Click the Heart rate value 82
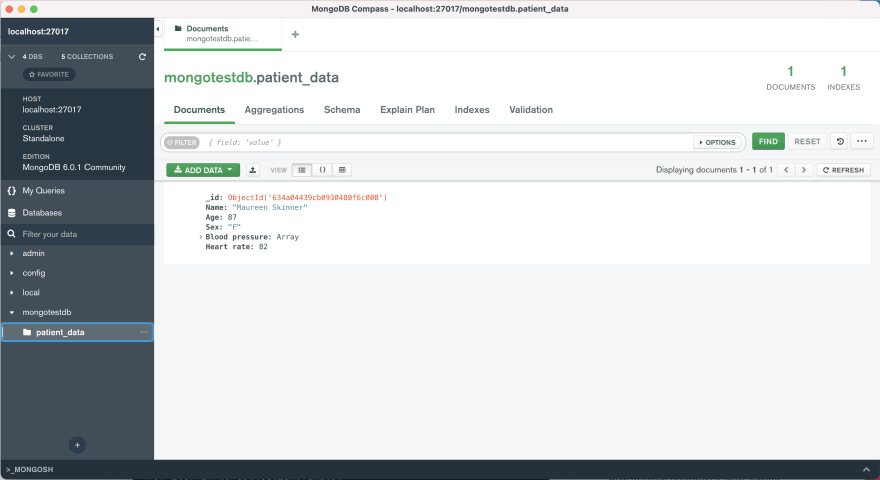 [x=263, y=247]
